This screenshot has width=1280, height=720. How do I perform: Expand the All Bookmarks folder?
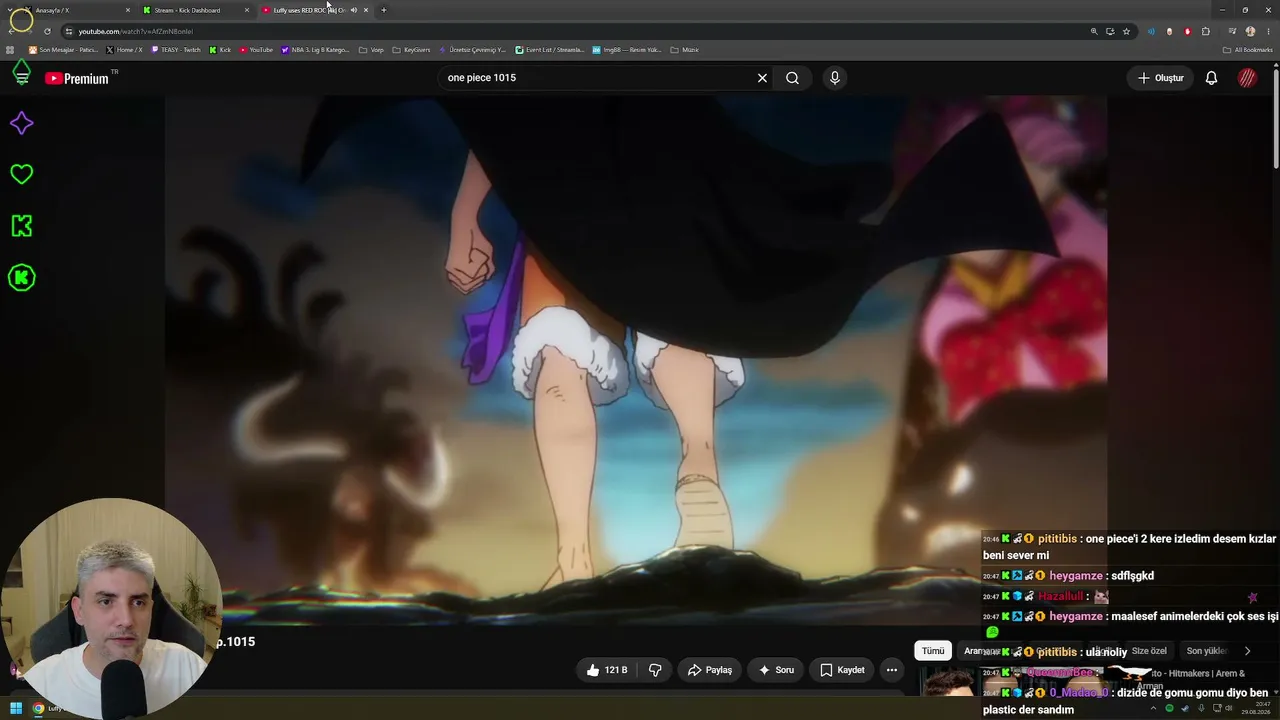pyautogui.click(x=1248, y=50)
